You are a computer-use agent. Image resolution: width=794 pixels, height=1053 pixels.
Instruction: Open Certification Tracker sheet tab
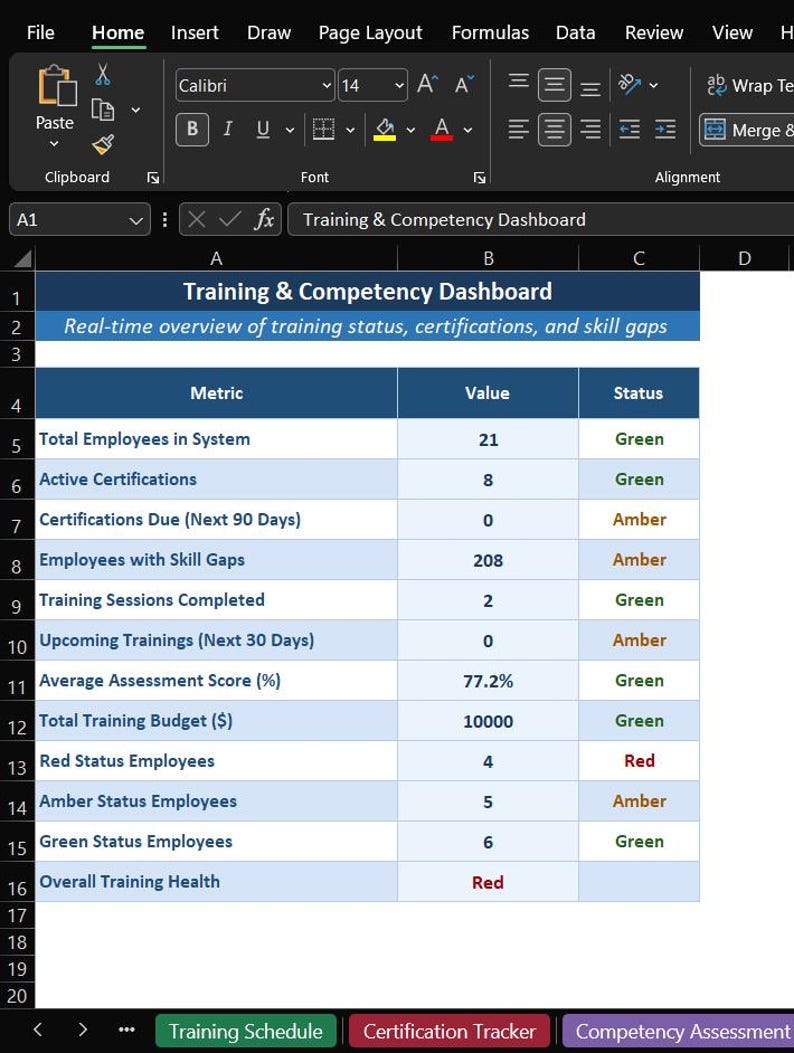click(x=449, y=1031)
